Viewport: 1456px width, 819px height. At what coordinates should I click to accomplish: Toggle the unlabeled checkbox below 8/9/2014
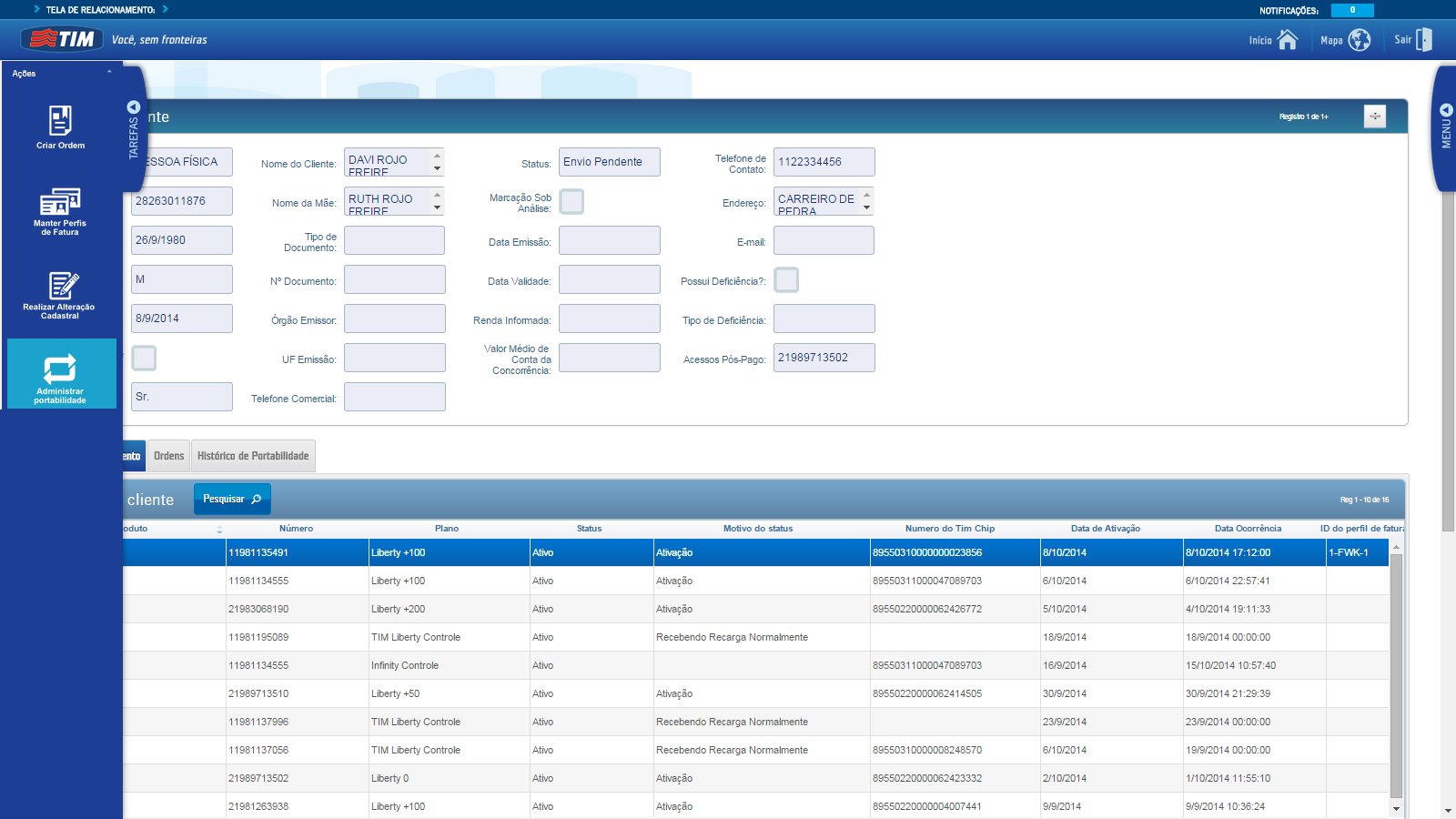tap(144, 358)
